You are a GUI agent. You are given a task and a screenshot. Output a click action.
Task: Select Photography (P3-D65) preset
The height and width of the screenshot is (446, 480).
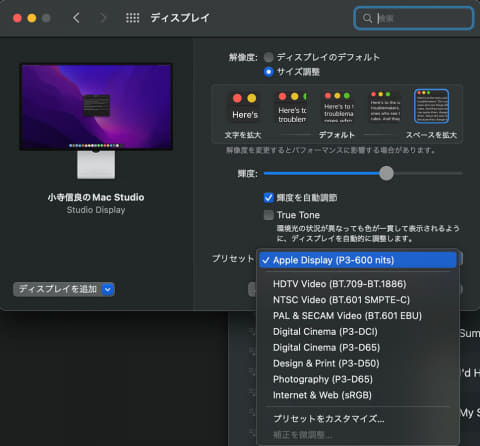[358, 379]
